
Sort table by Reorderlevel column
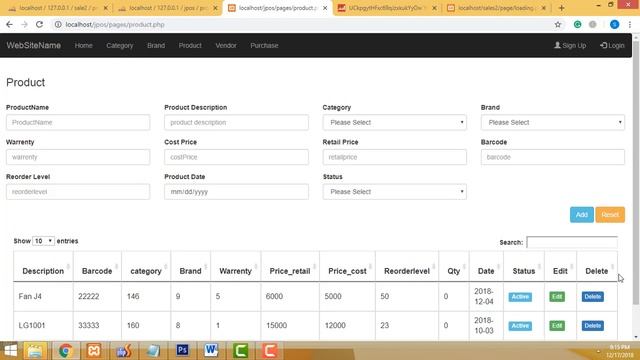407,271
